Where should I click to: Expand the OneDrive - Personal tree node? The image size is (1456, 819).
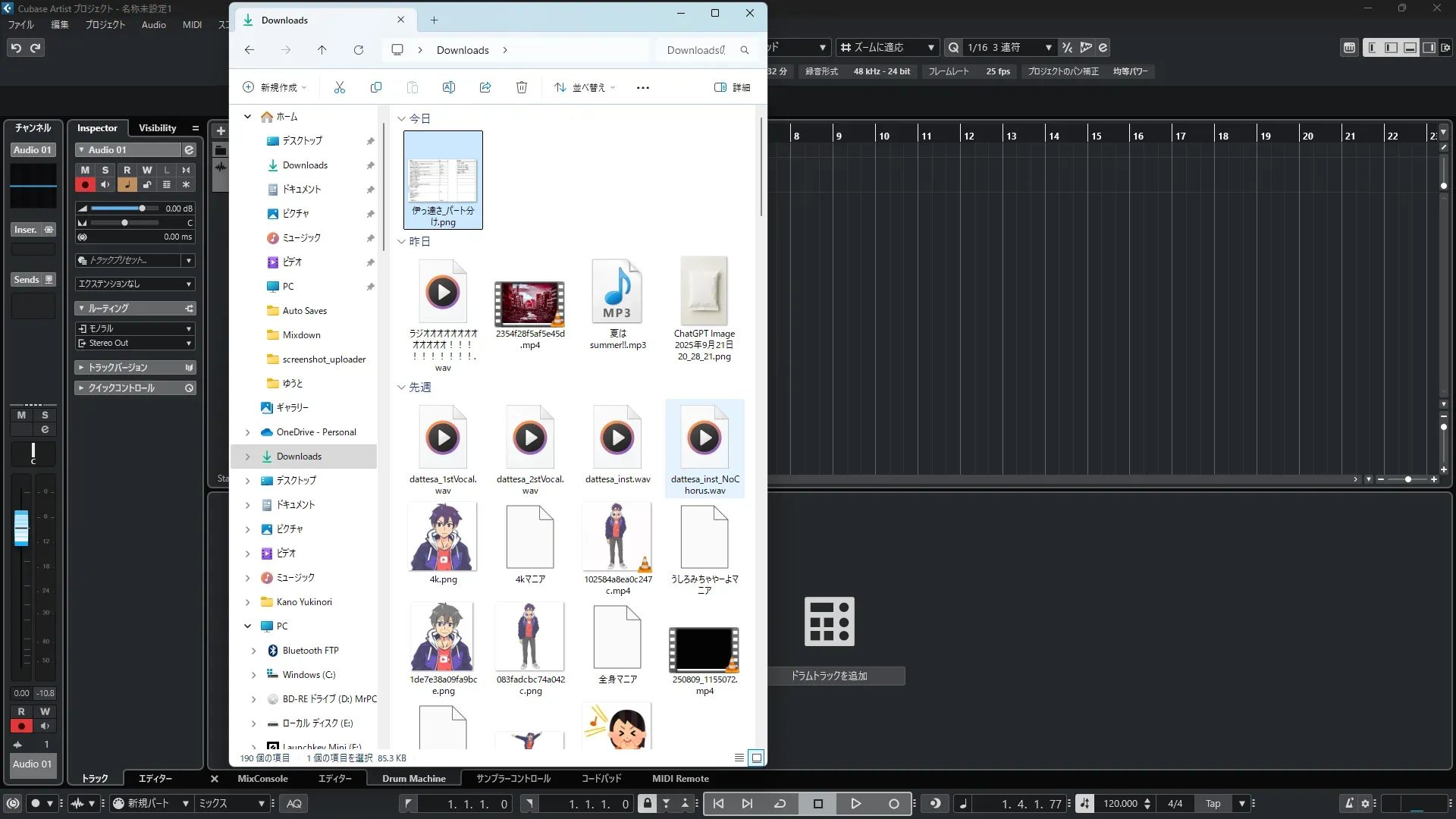pyautogui.click(x=247, y=432)
